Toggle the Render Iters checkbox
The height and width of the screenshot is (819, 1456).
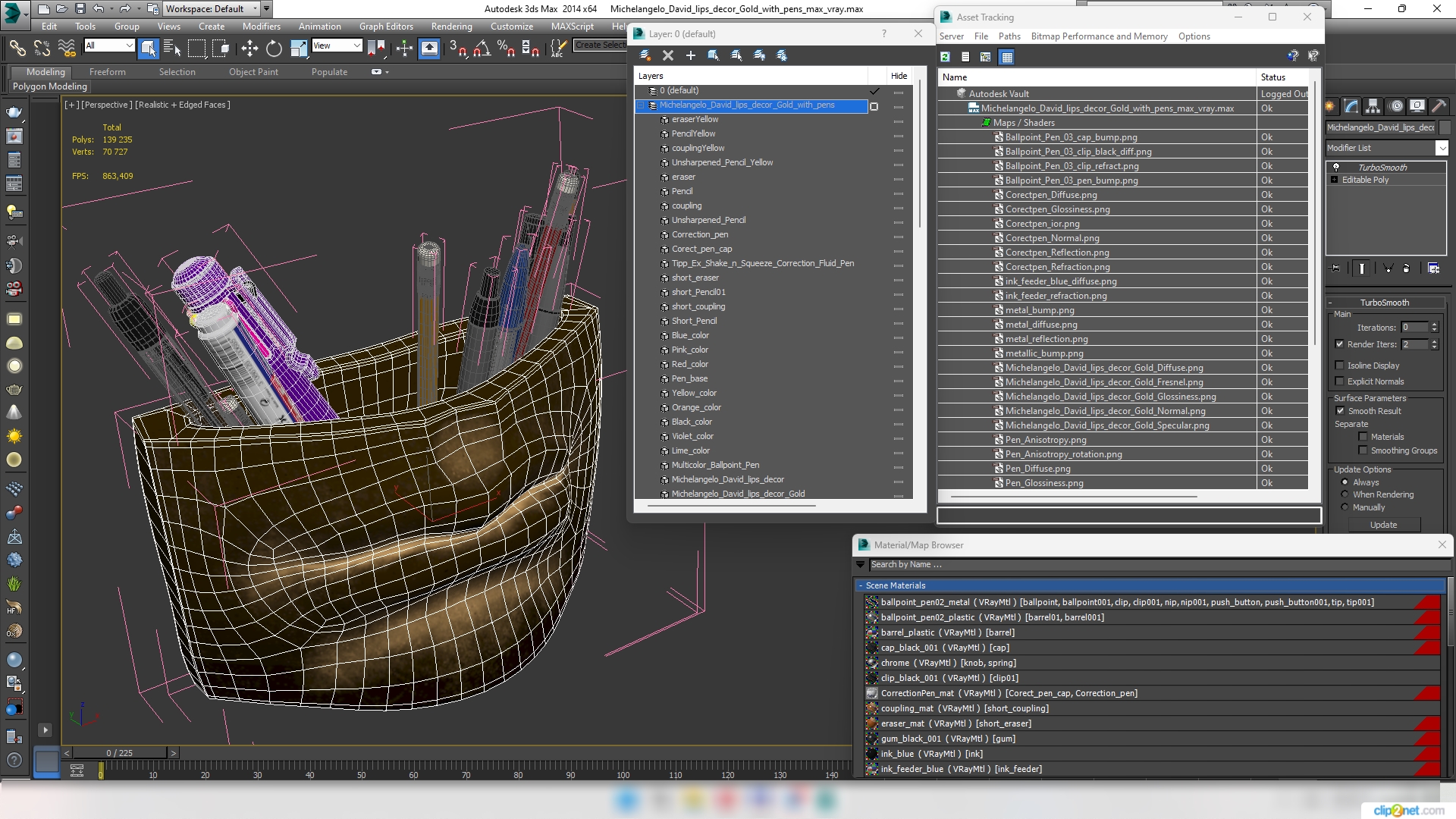[x=1340, y=344]
